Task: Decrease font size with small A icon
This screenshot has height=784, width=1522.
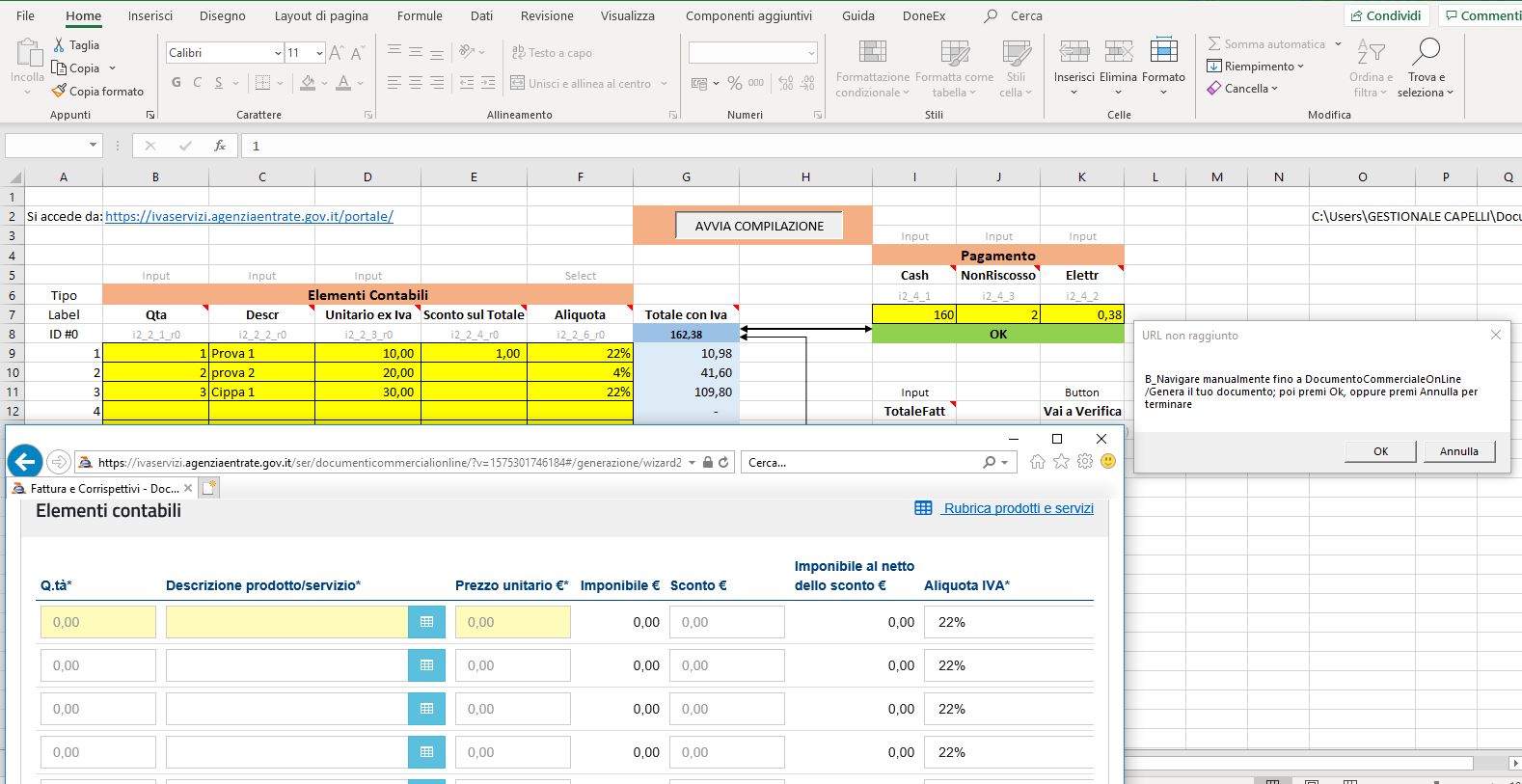Action: click(x=356, y=53)
